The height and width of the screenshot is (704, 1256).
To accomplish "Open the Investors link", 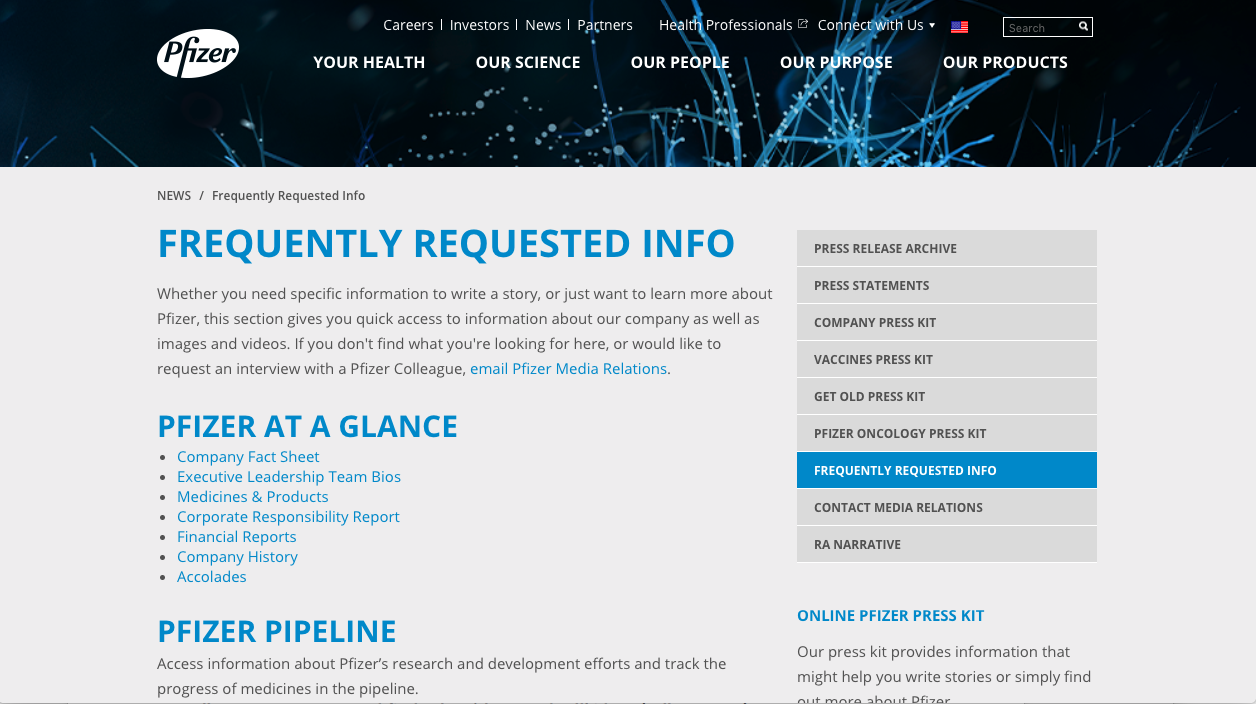I will 479,25.
